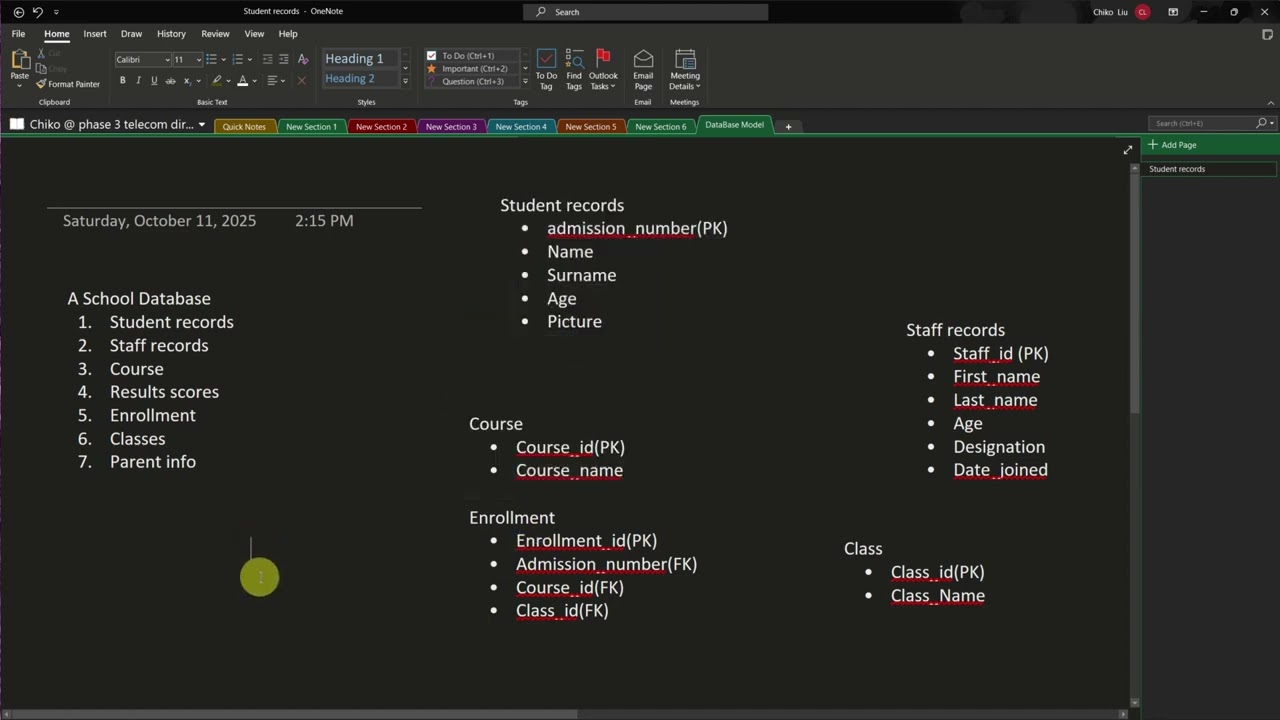Open the notebook dropdown Chiko @ phase 3
Viewport: 1280px width, 720px height.
[201, 125]
